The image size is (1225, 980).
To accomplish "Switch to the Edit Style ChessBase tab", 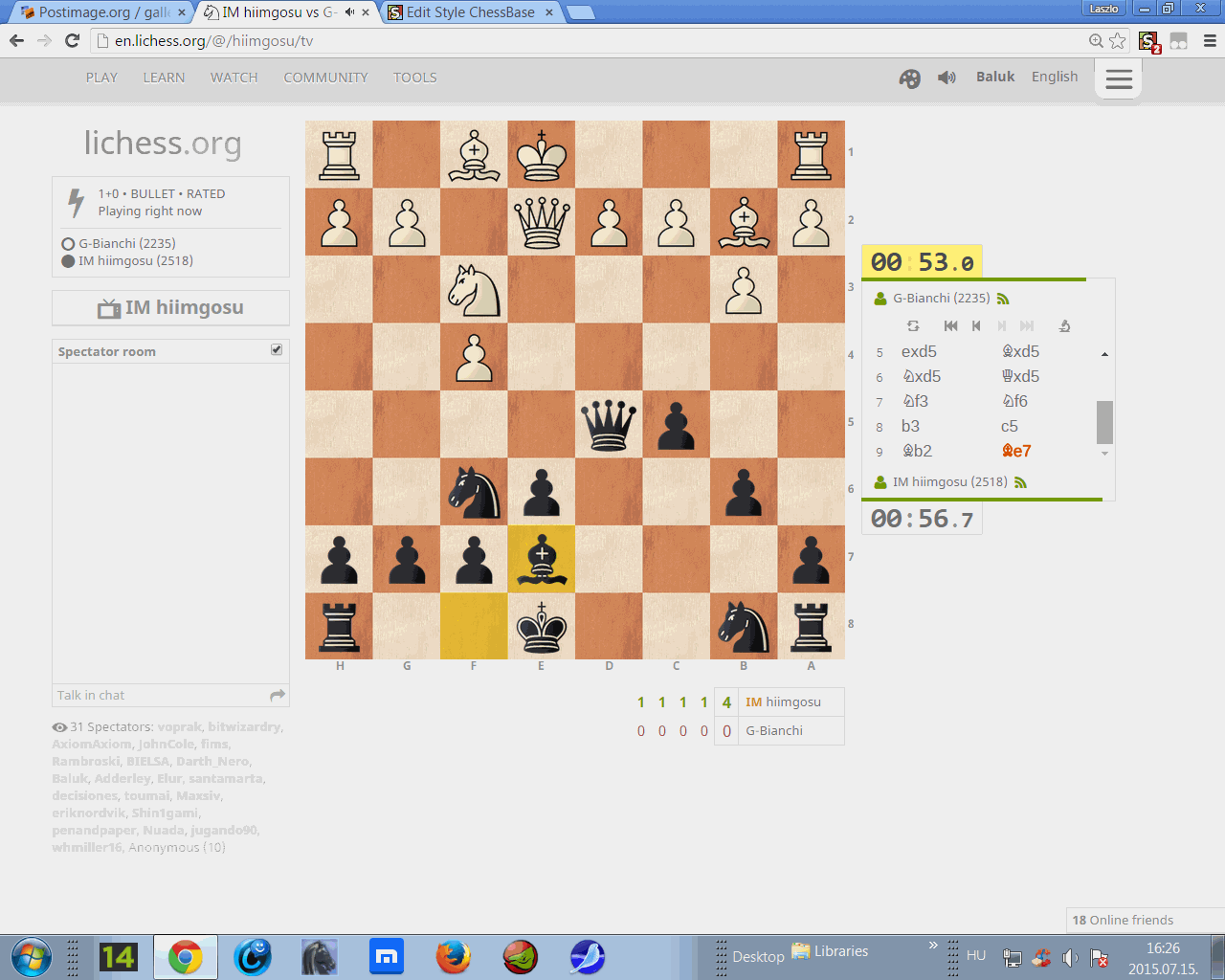I will [470, 12].
